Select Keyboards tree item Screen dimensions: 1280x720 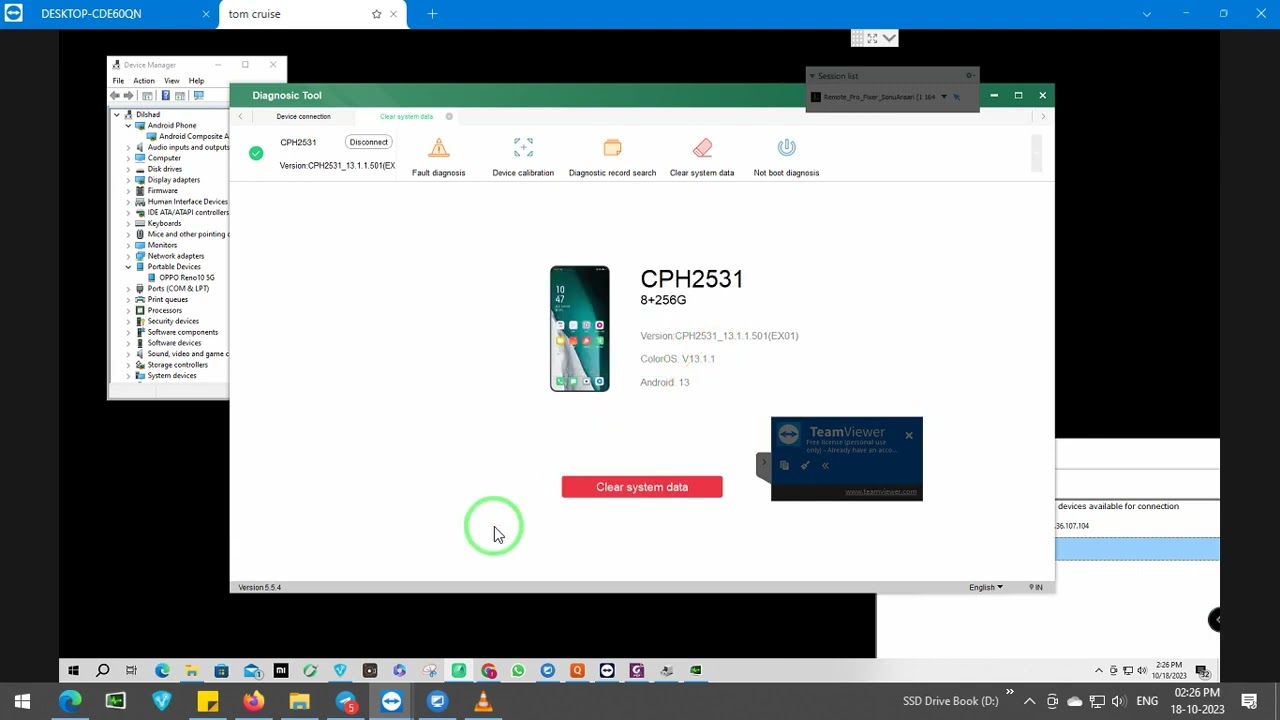point(164,223)
